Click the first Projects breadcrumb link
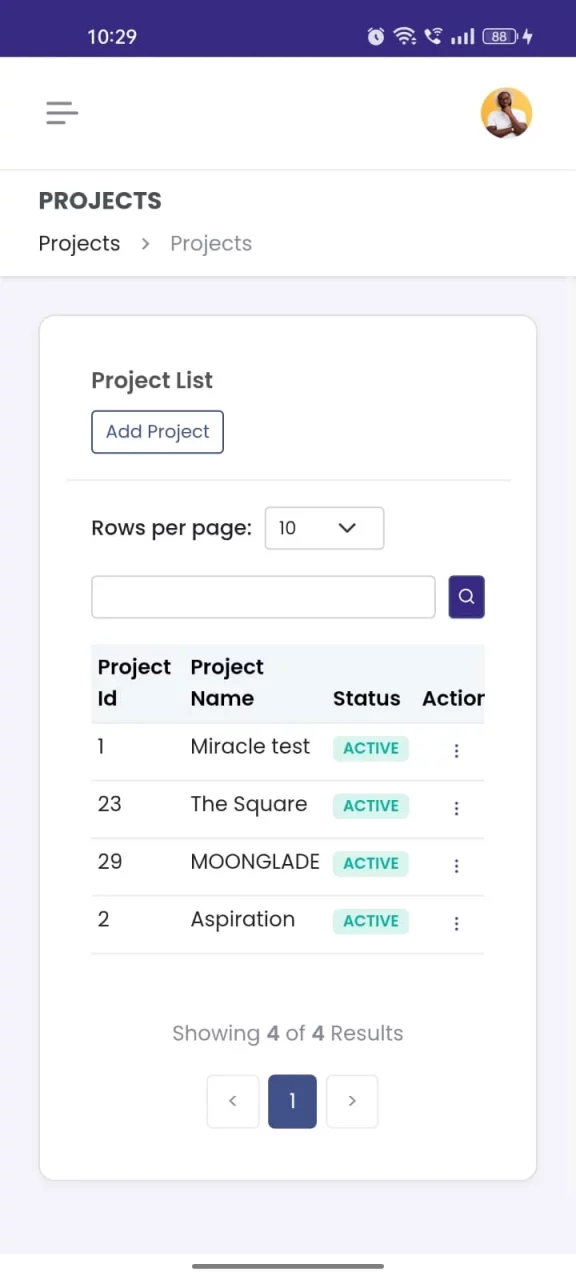The image size is (576, 1280). click(x=79, y=244)
